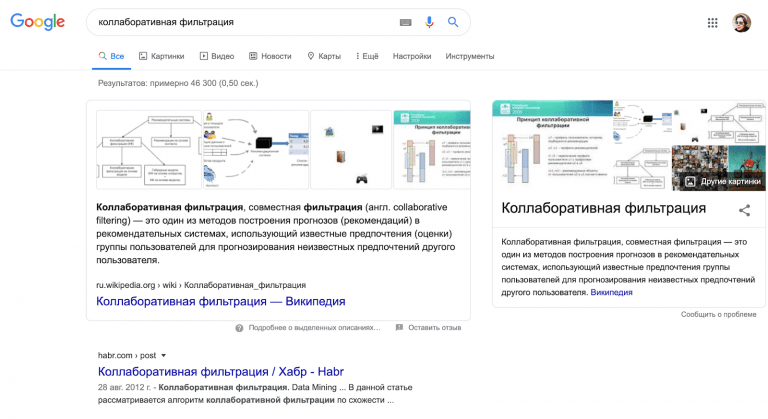
Task: Start voice search with microphone icon
Action: pyautogui.click(x=429, y=22)
